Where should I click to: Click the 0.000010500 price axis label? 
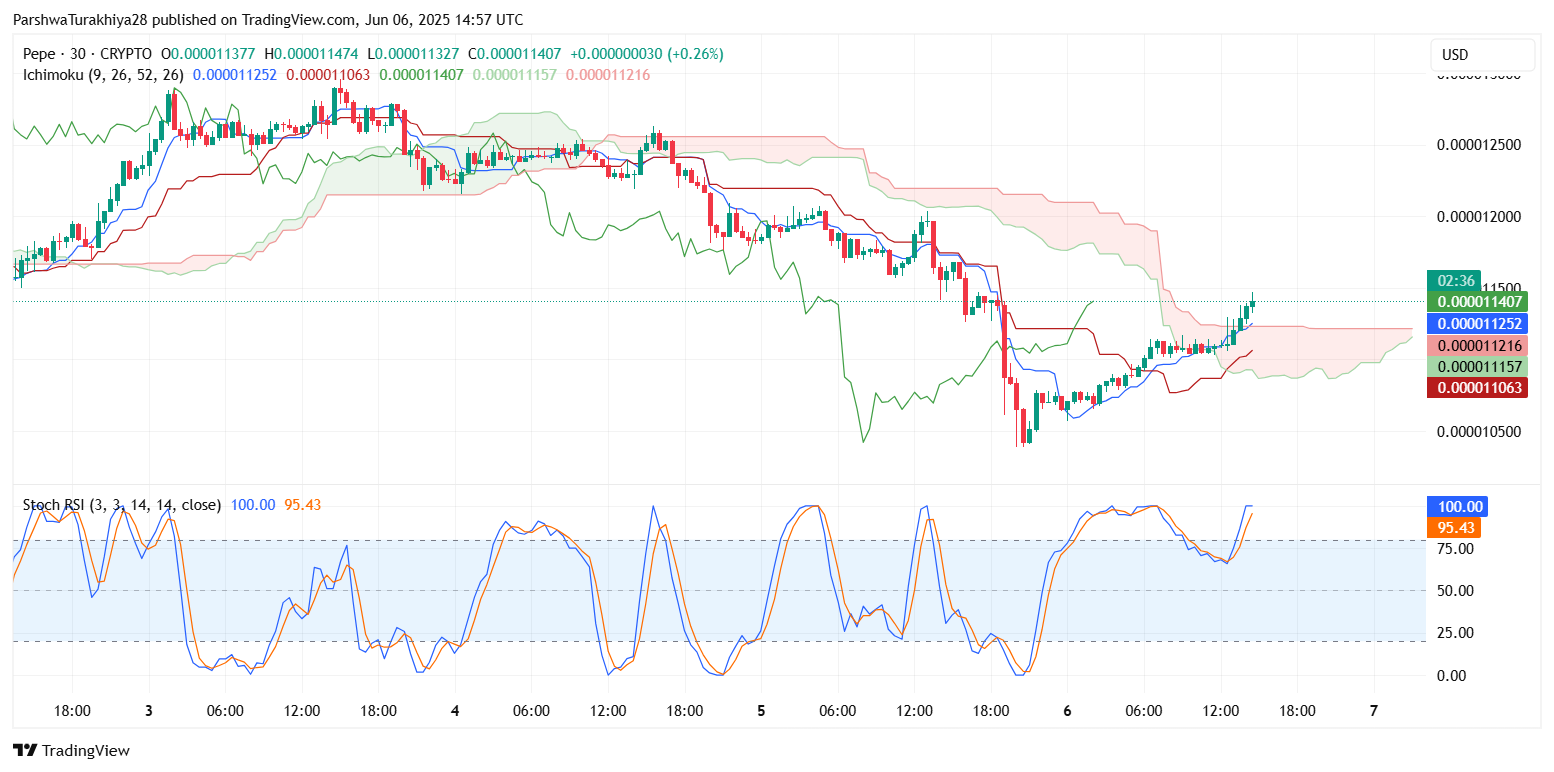[1479, 432]
